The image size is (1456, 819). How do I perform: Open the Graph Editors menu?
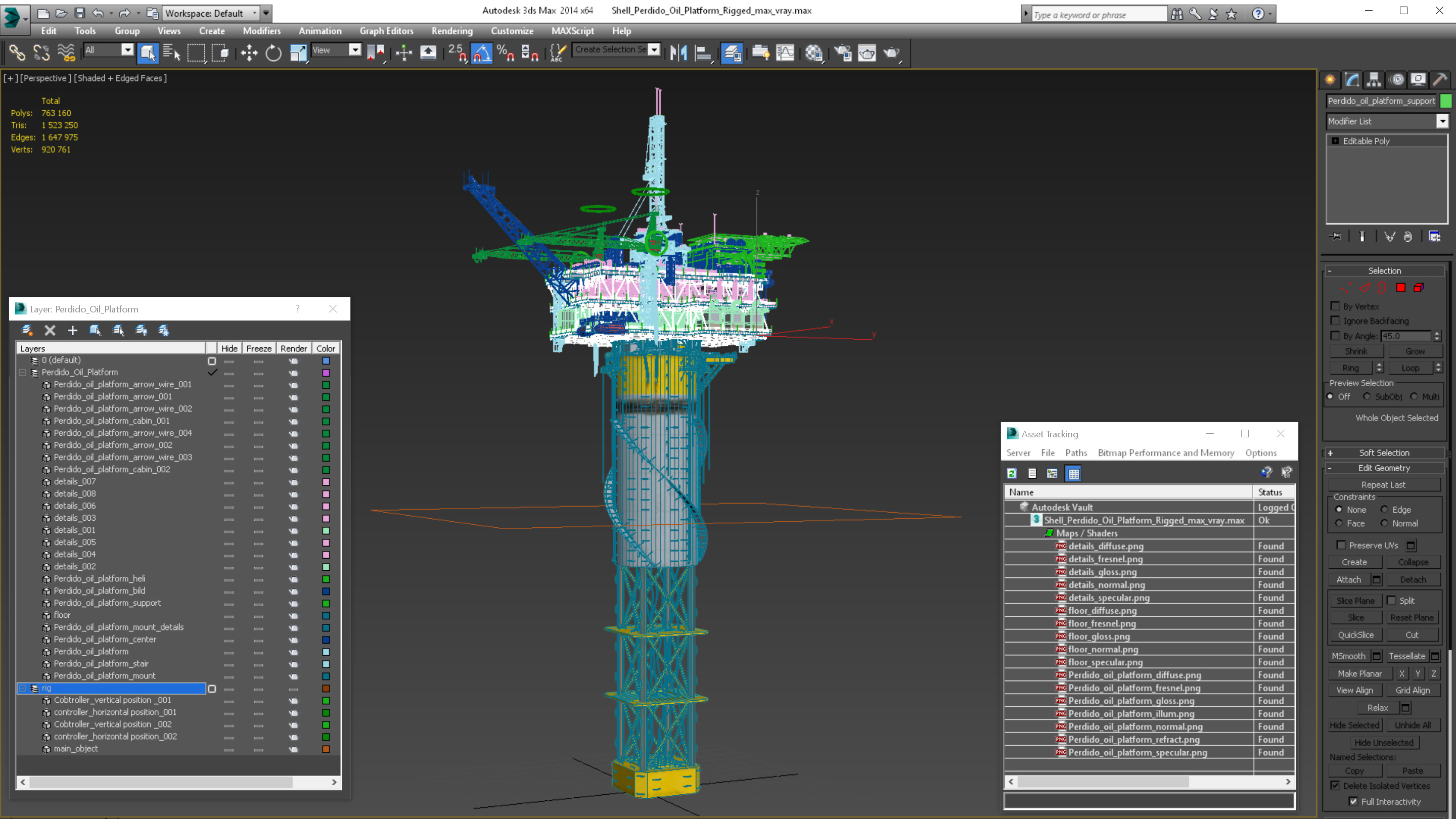[x=387, y=31]
